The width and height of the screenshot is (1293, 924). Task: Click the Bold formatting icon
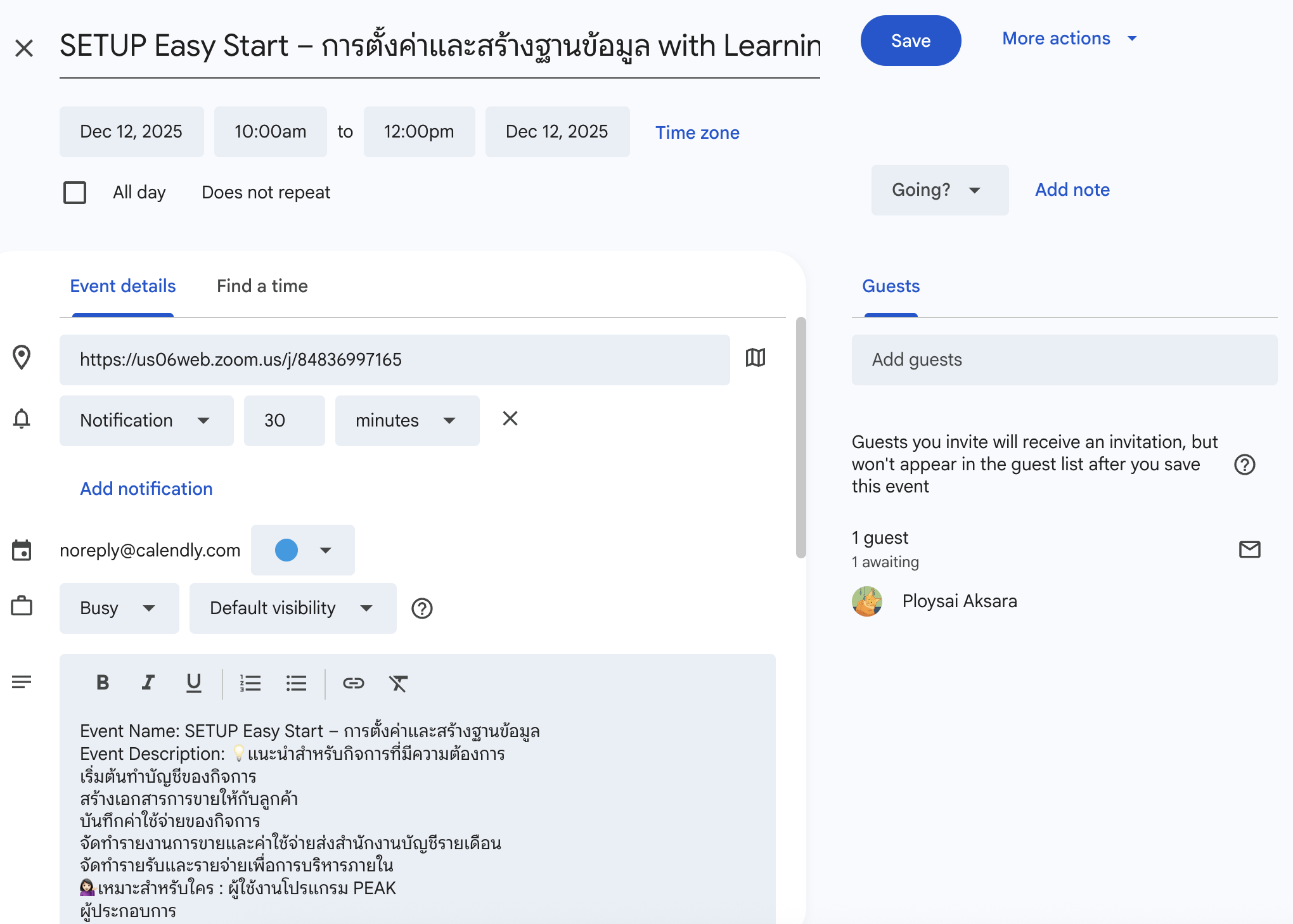pos(103,683)
